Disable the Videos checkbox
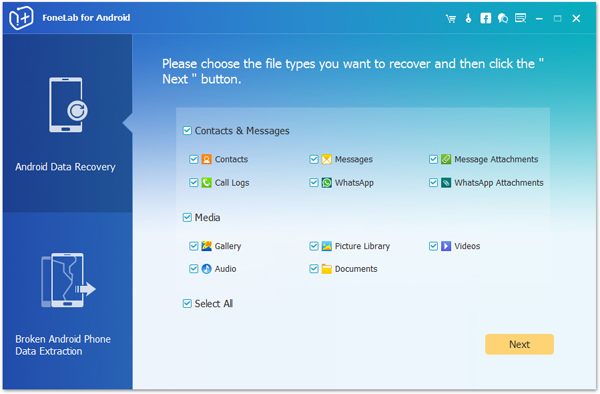This screenshot has height=394, width=600. click(433, 246)
